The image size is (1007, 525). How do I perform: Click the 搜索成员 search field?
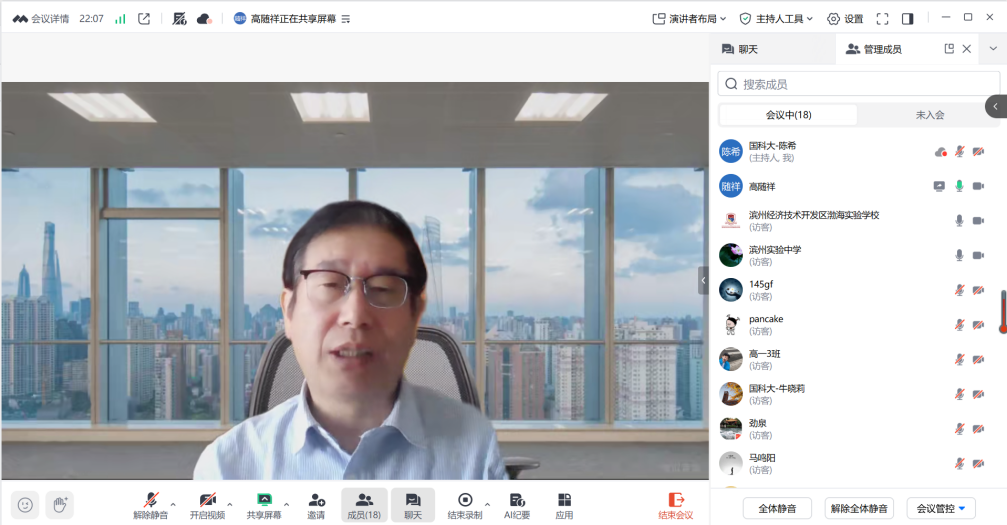860,84
